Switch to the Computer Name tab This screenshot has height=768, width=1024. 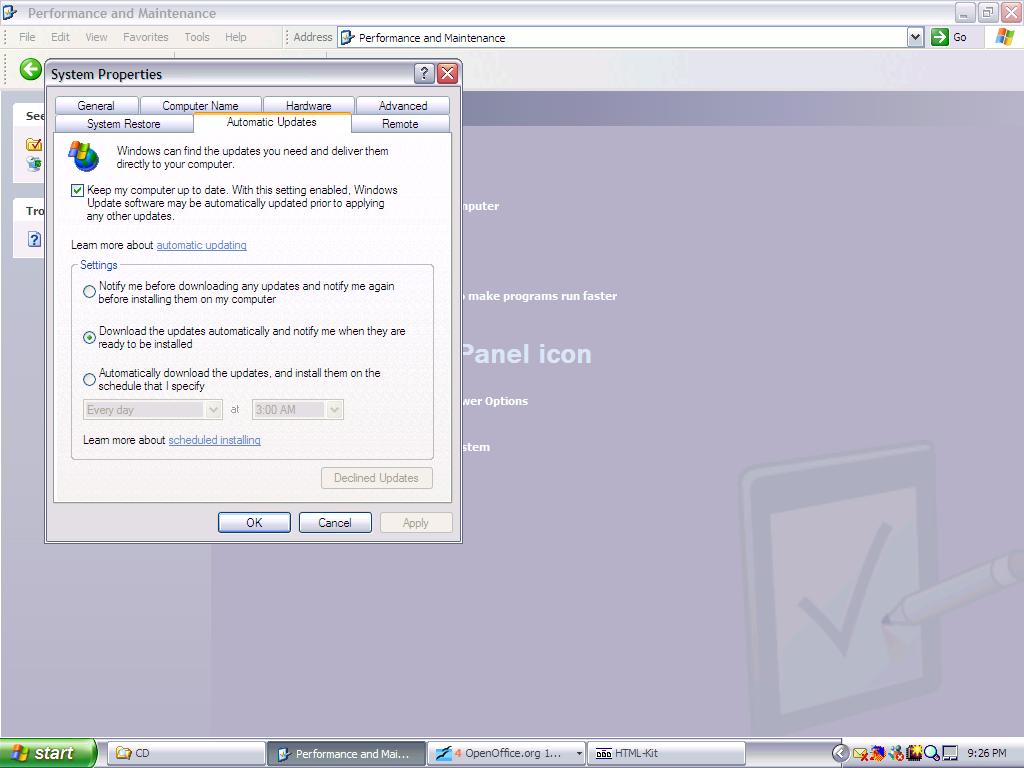tap(200, 106)
